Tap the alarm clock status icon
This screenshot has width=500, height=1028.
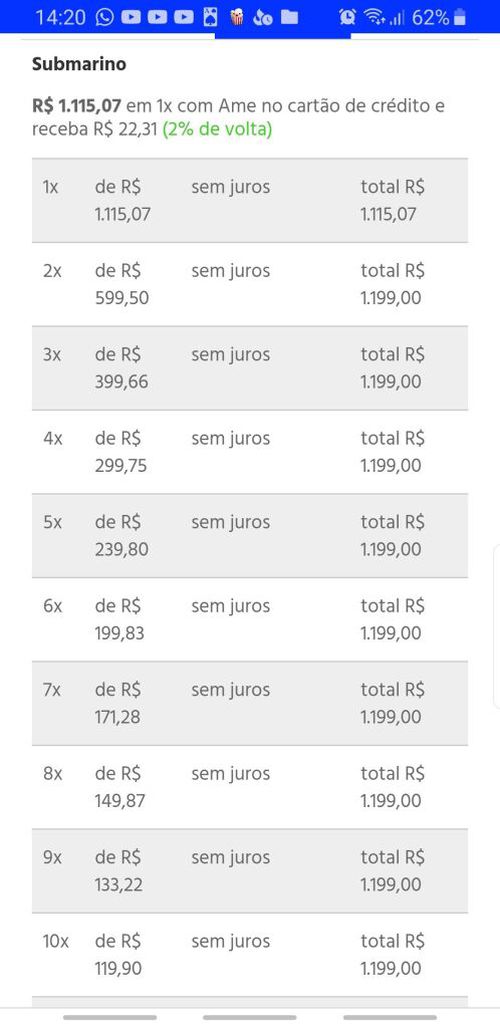(x=347, y=17)
